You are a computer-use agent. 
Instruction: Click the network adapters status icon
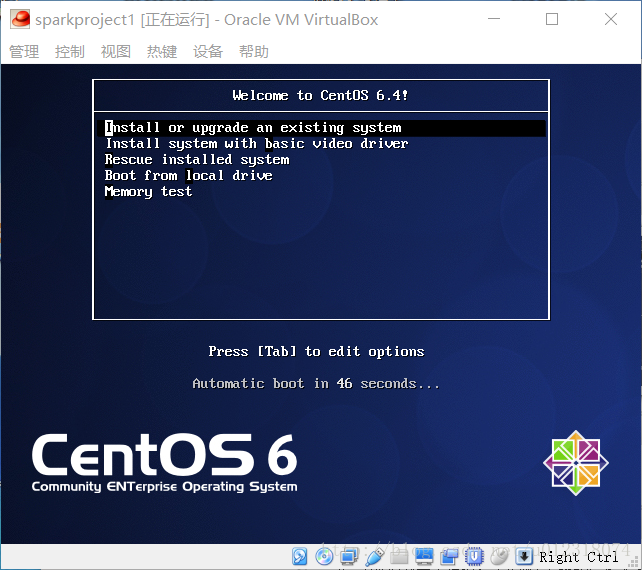pos(349,556)
